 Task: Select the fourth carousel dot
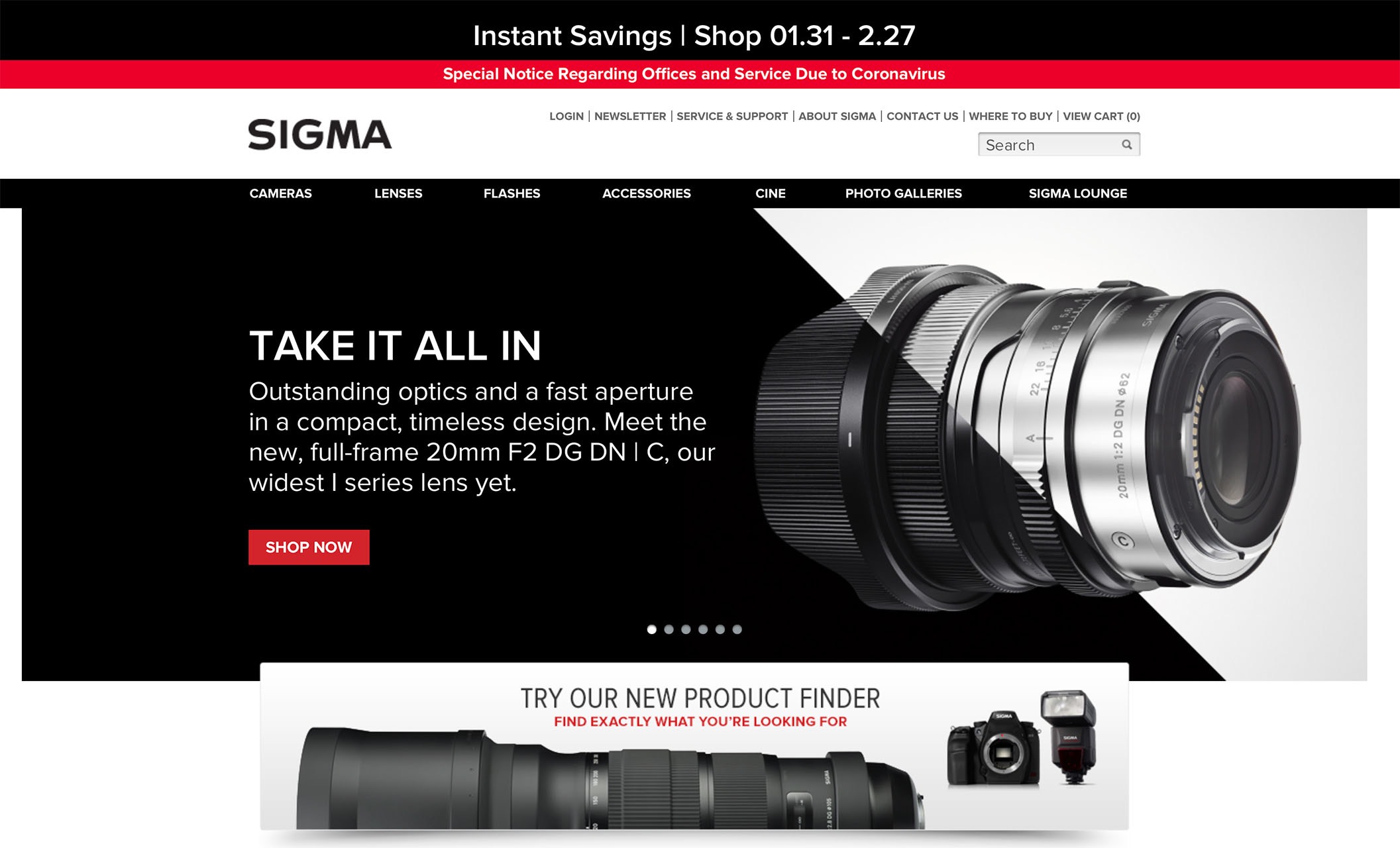click(x=703, y=629)
